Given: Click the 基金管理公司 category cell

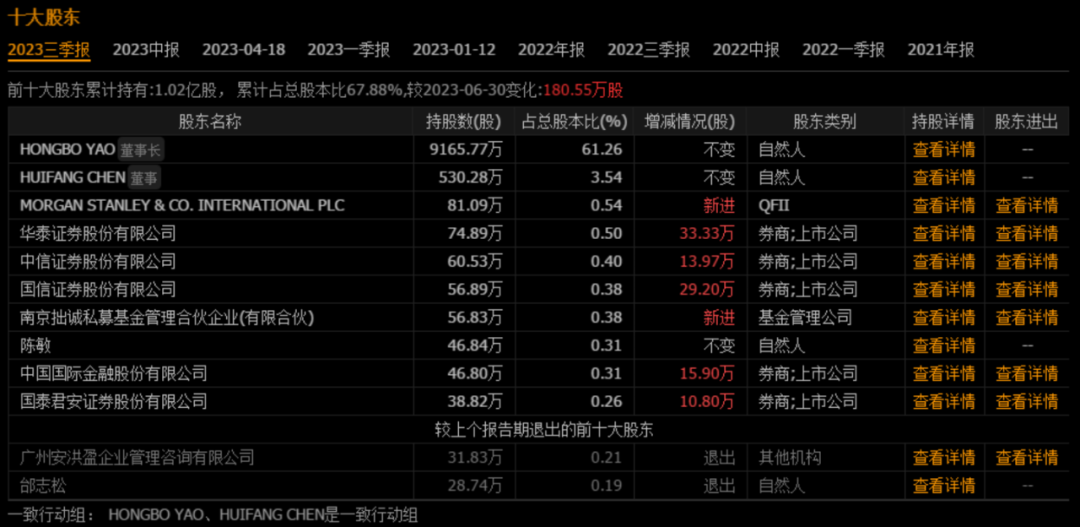Looking at the screenshot, I should pos(805,318).
